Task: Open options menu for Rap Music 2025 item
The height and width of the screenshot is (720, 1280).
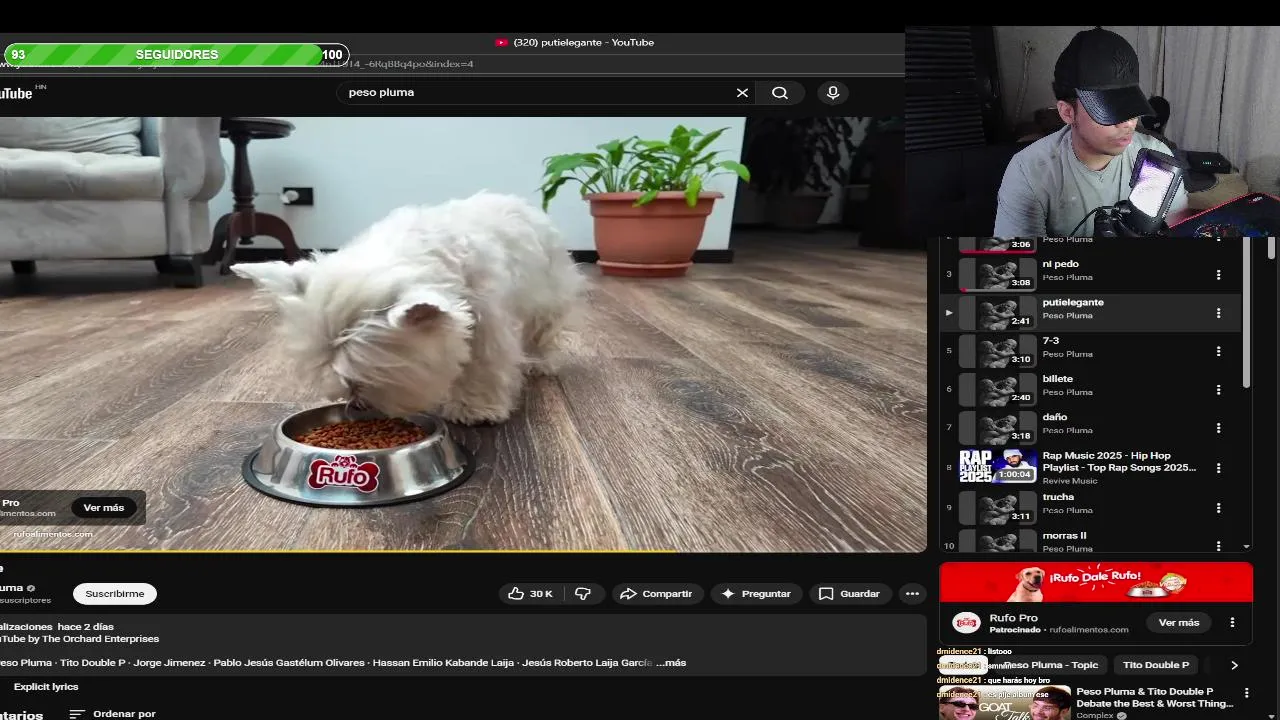Action: coord(1218,468)
